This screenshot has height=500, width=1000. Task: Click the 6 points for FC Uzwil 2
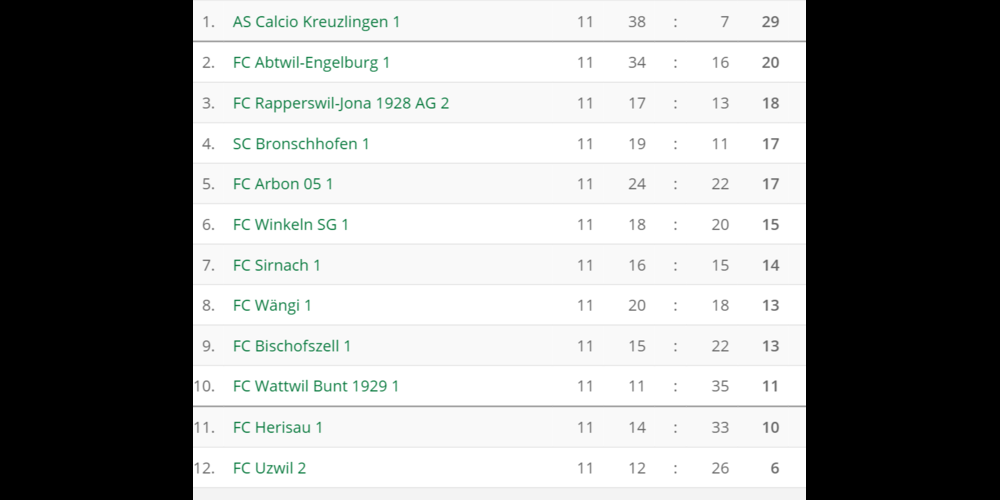[774, 468]
